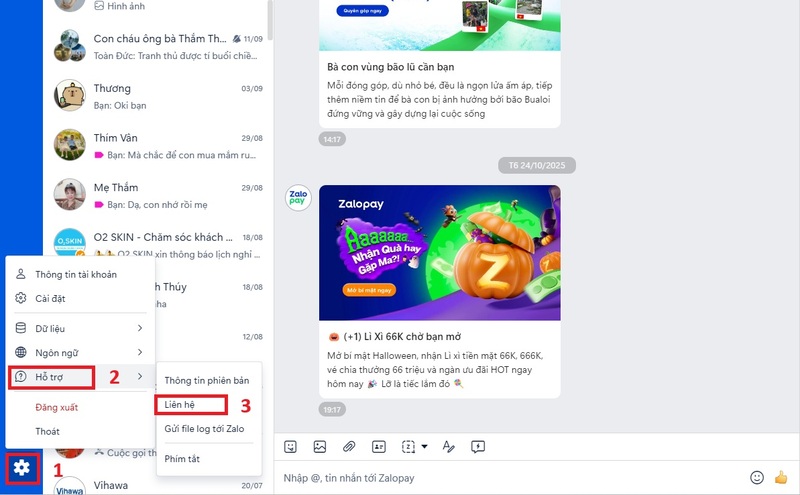Open the settings gear in the sidebar

(x=22, y=467)
